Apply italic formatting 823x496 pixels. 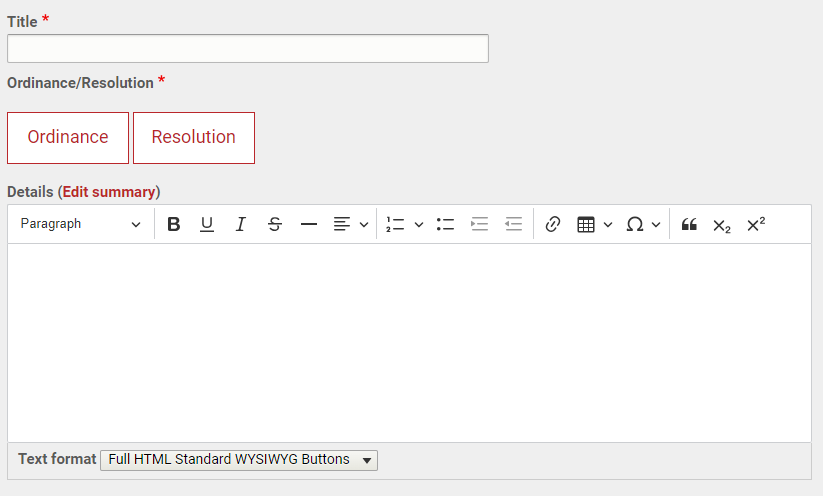coord(240,224)
